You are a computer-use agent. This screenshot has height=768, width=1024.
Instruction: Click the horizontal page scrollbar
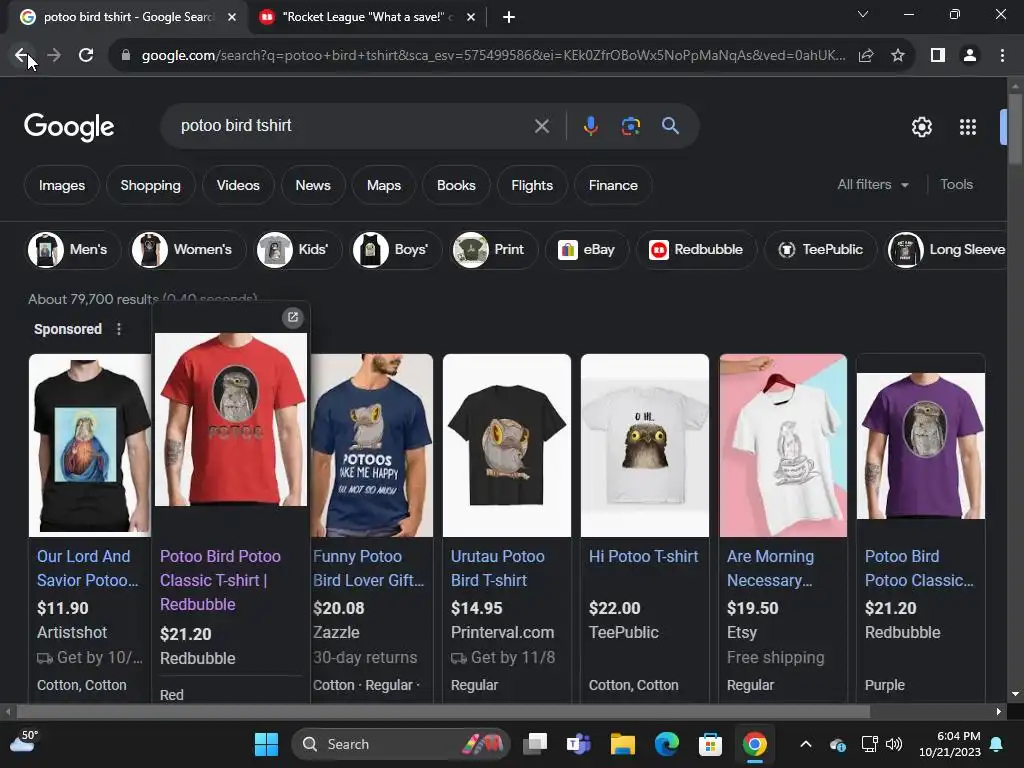tap(443, 711)
